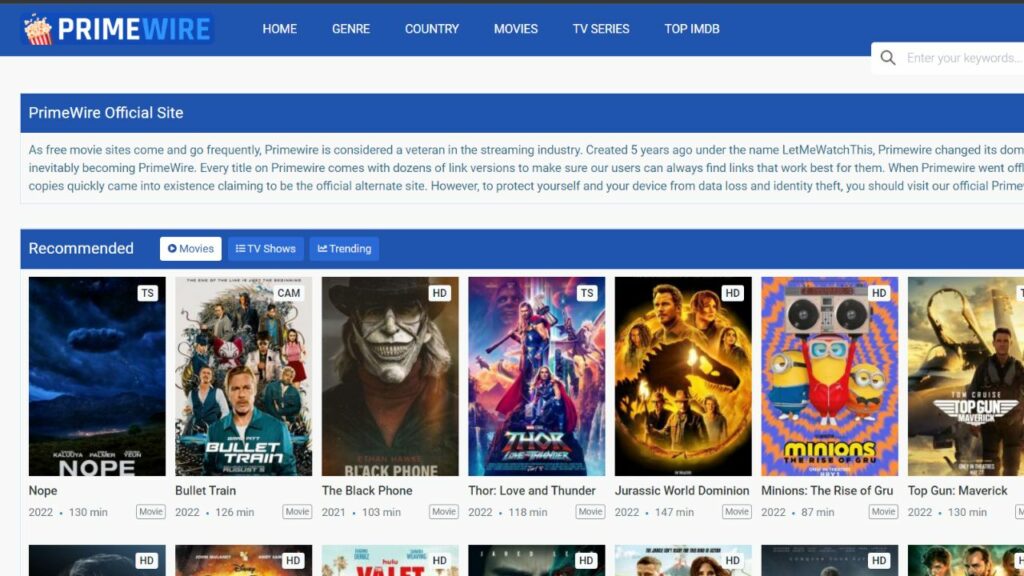Click the search magnifier icon
Image resolution: width=1024 pixels, height=576 pixels.
888,58
